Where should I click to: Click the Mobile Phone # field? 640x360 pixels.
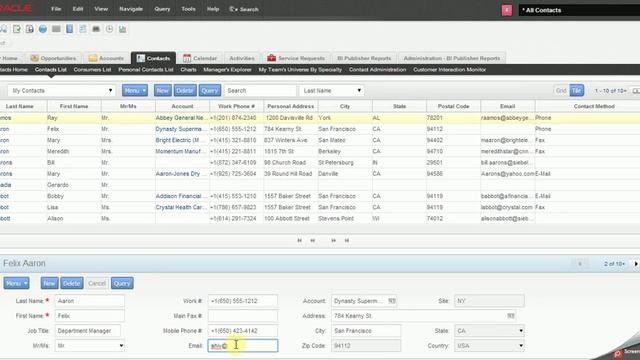click(243, 331)
